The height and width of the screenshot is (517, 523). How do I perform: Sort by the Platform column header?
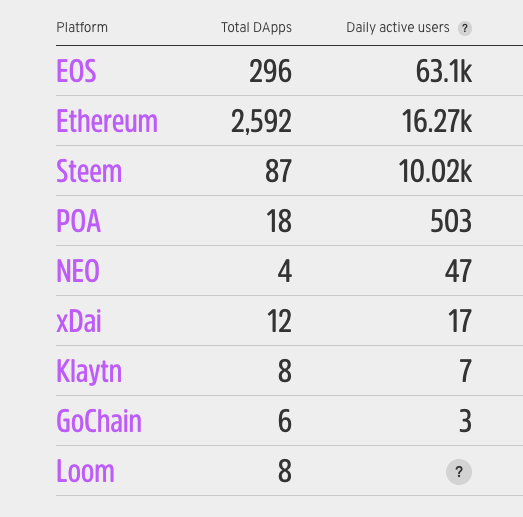tap(82, 27)
